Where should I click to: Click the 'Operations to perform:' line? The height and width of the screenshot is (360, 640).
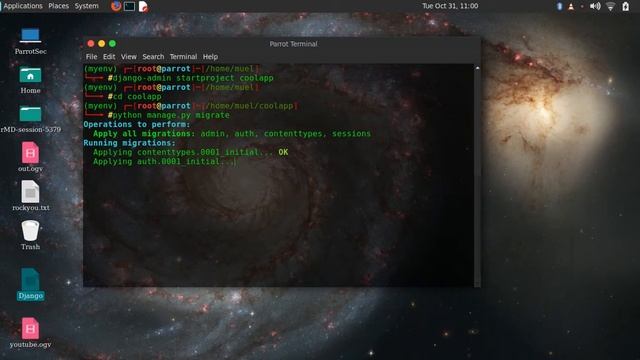click(x=137, y=124)
